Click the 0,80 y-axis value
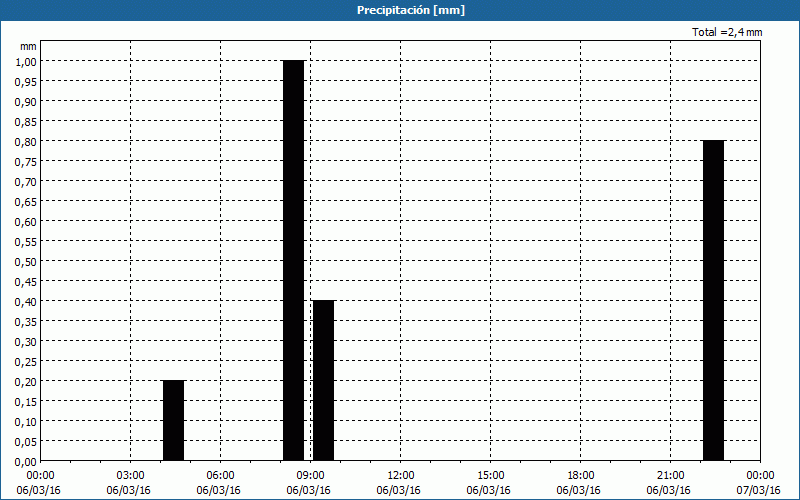 tap(25, 141)
